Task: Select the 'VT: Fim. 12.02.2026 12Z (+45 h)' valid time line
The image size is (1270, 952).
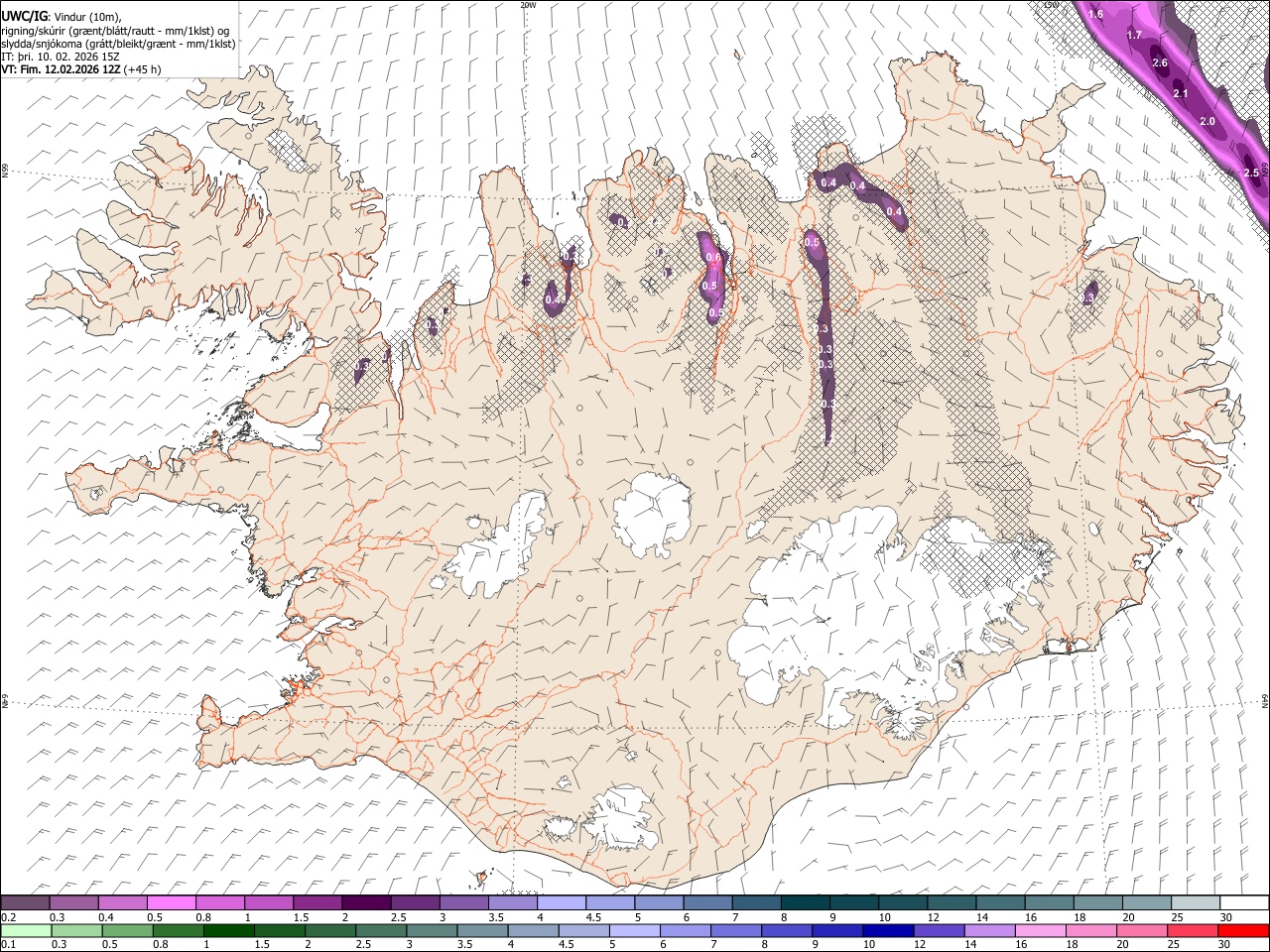Action: pyautogui.click(x=80, y=69)
